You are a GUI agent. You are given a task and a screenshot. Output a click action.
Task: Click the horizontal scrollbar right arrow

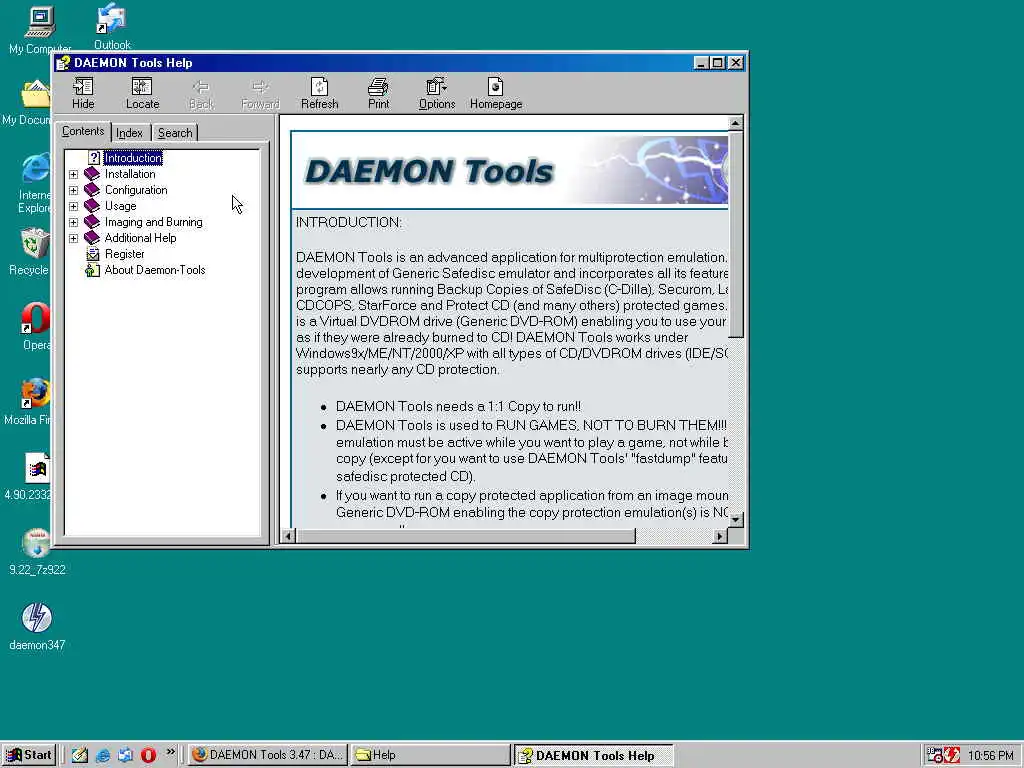pyautogui.click(x=720, y=536)
